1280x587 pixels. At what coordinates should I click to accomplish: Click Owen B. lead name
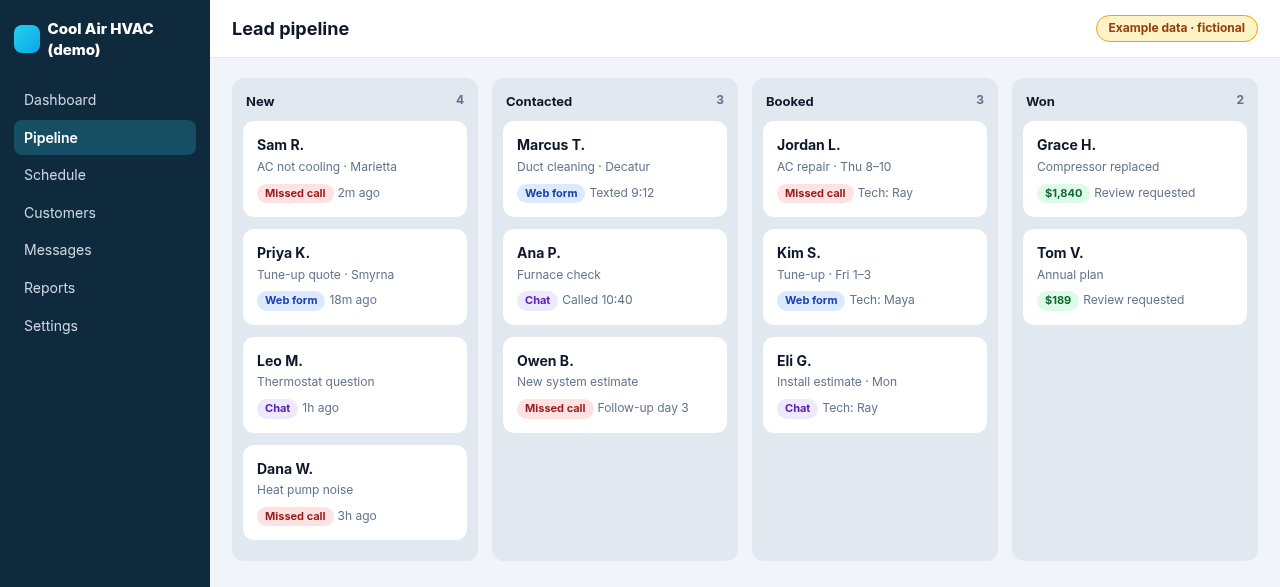[x=545, y=361]
